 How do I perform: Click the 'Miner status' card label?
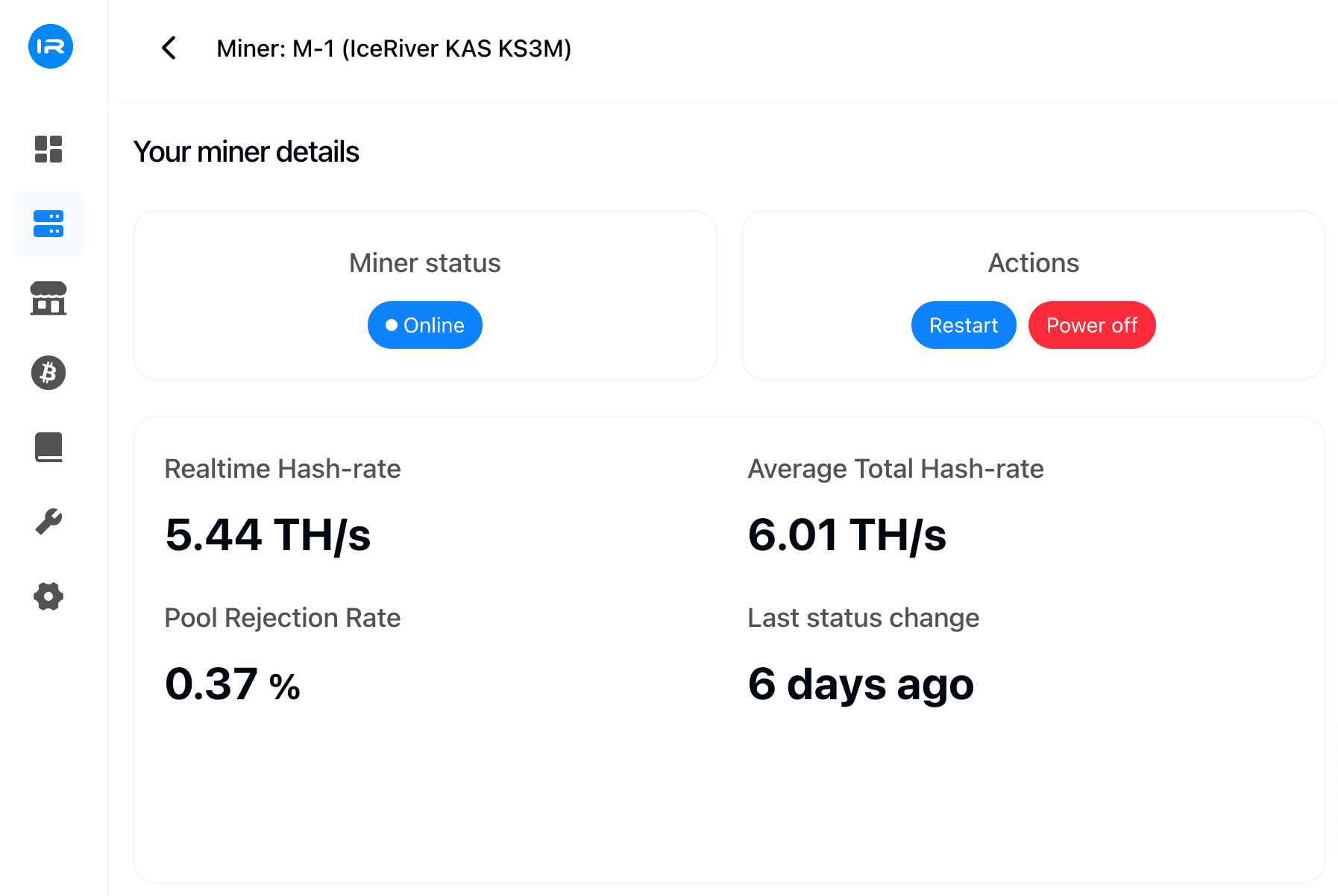[x=425, y=263]
